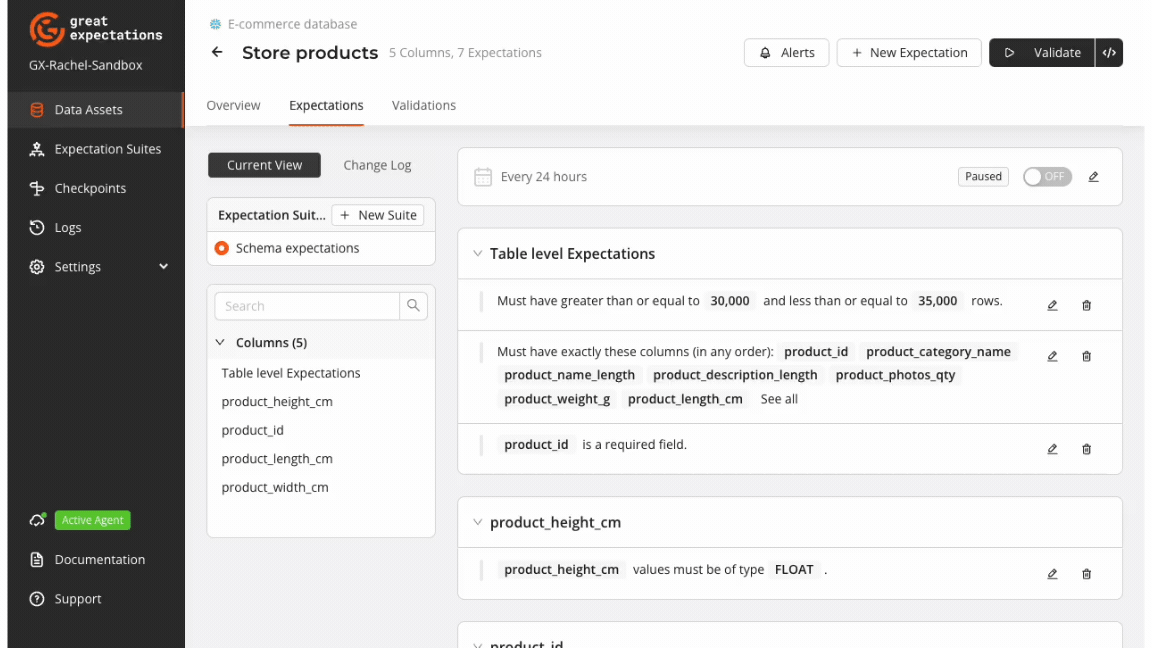Open the Change Log view
Image resolution: width=1152 pixels, height=648 pixels.
[377, 165]
